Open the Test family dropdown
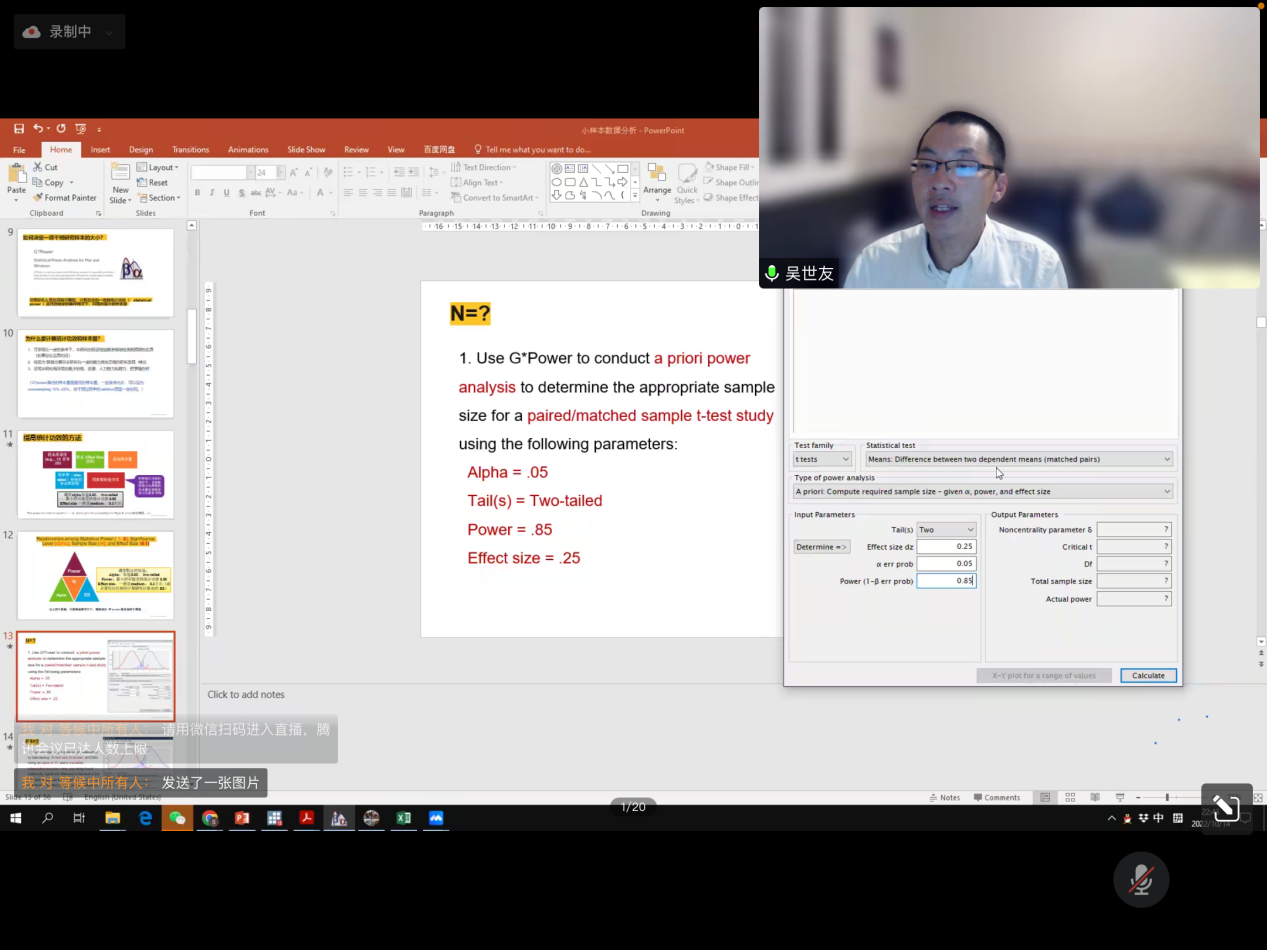 click(822, 459)
